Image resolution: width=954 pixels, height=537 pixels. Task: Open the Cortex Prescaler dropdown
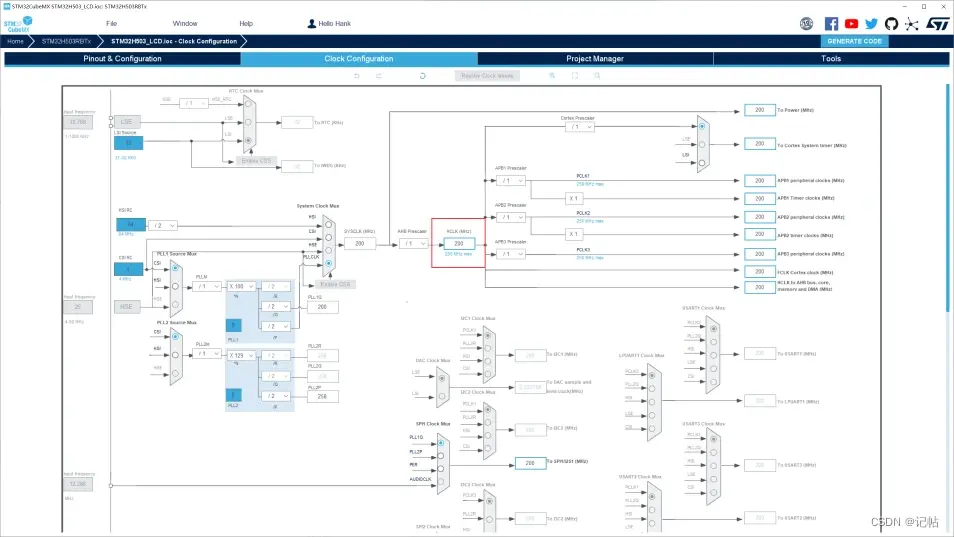579,126
